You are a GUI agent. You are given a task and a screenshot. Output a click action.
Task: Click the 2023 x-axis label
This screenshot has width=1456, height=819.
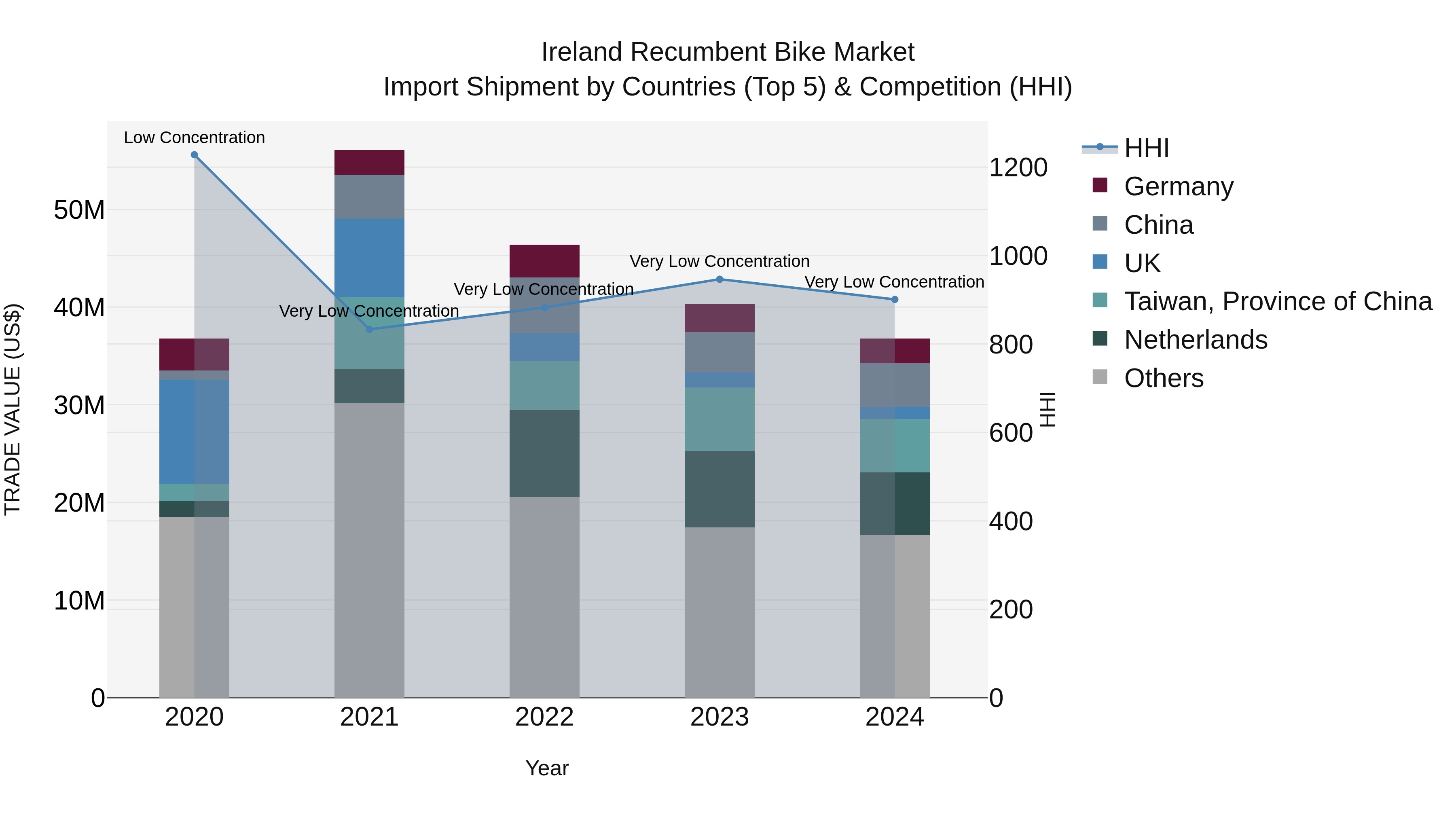tap(720, 717)
